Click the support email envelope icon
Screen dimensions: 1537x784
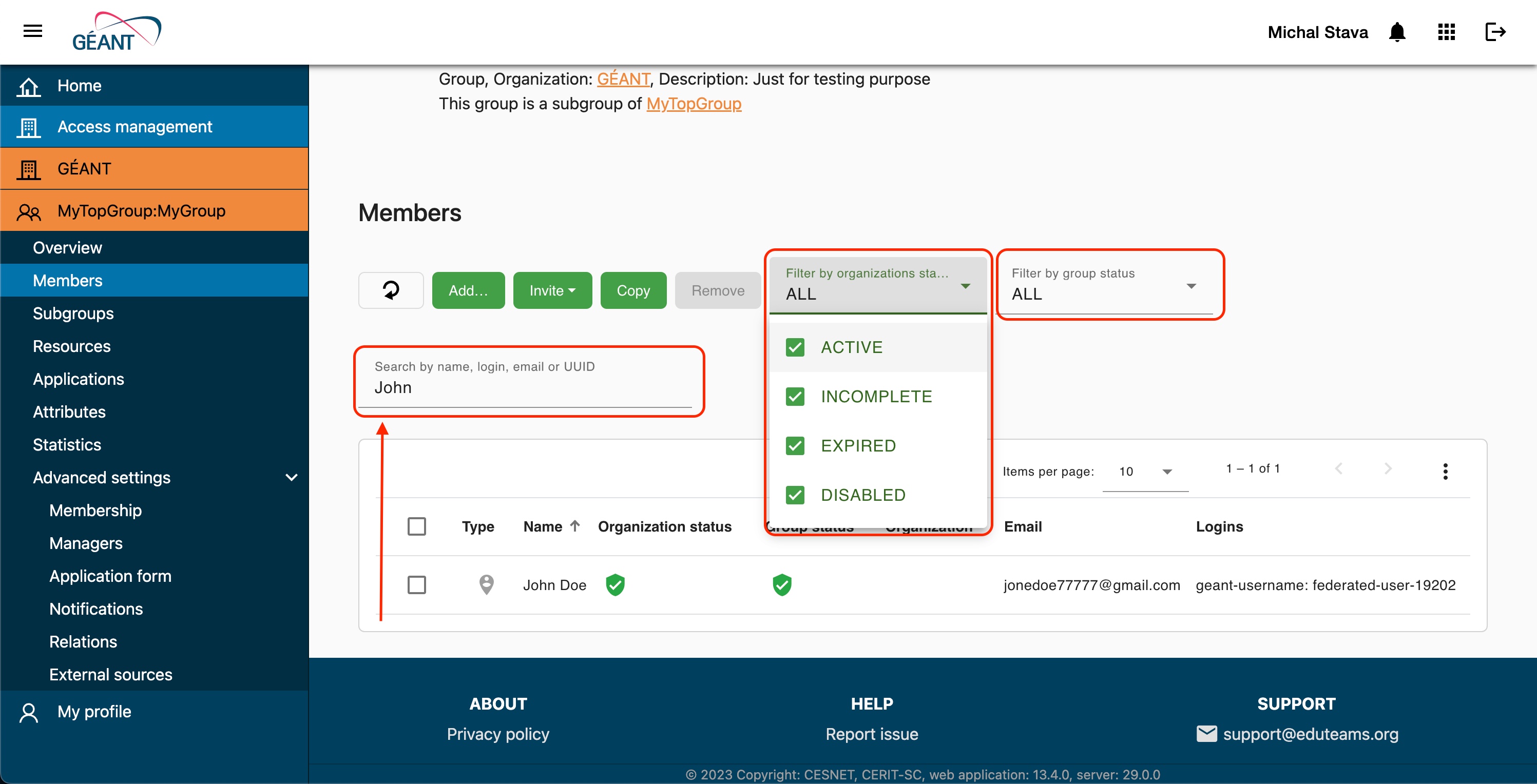pyautogui.click(x=1206, y=733)
